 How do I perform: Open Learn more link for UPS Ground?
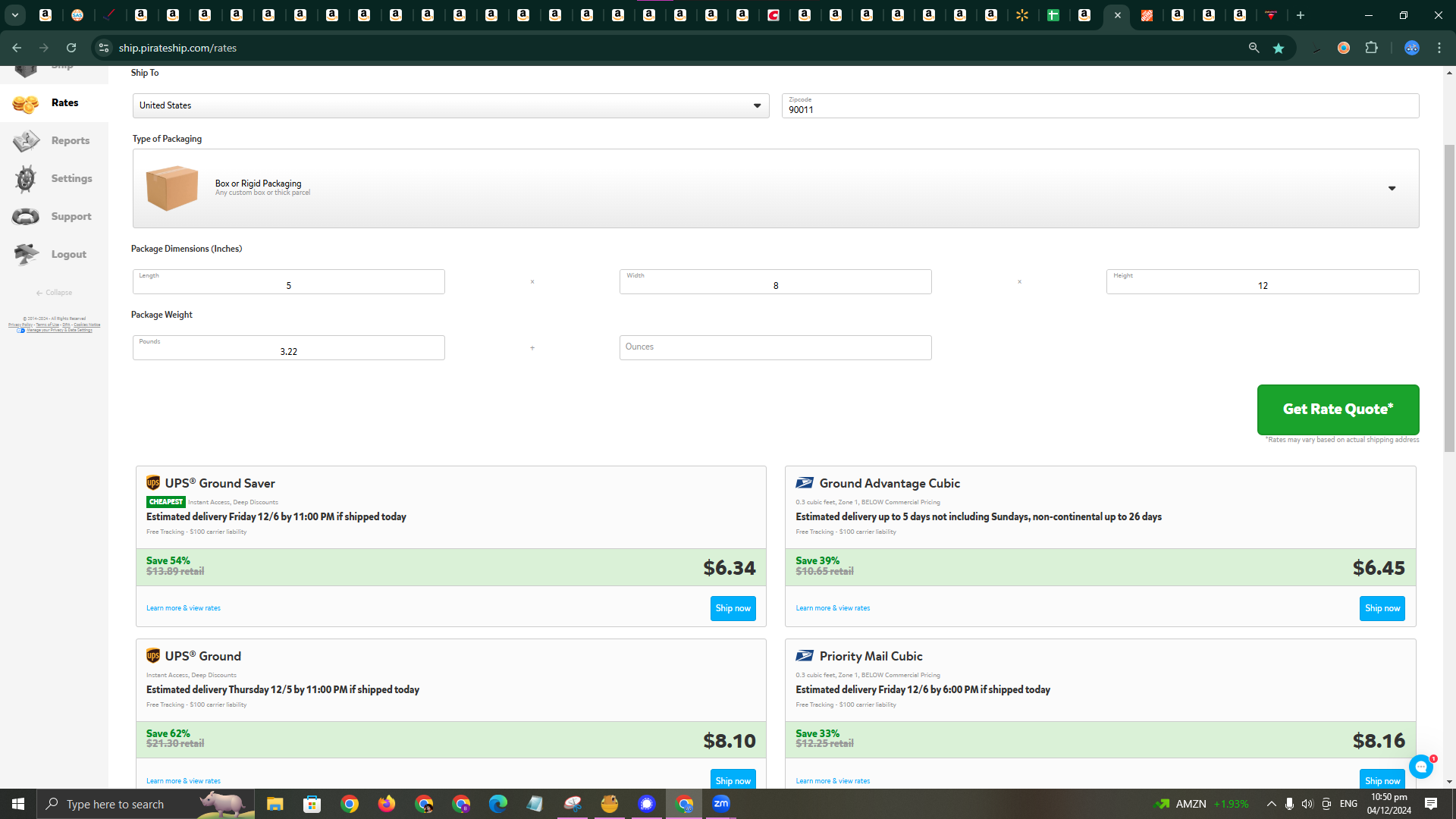(184, 781)
